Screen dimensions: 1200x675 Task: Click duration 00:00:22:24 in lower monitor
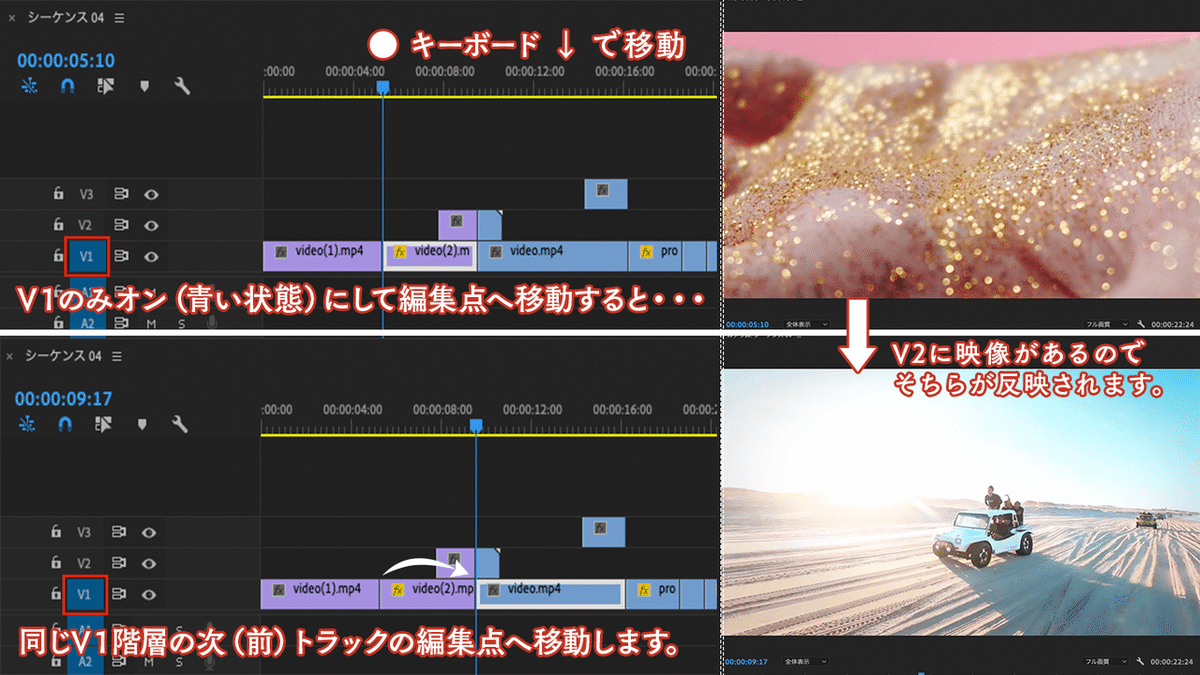click(1172, 661)
